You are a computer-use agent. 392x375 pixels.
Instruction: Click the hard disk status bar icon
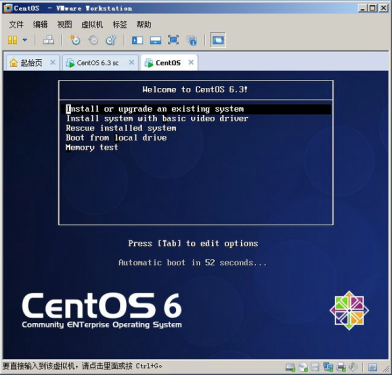[290, 367]
